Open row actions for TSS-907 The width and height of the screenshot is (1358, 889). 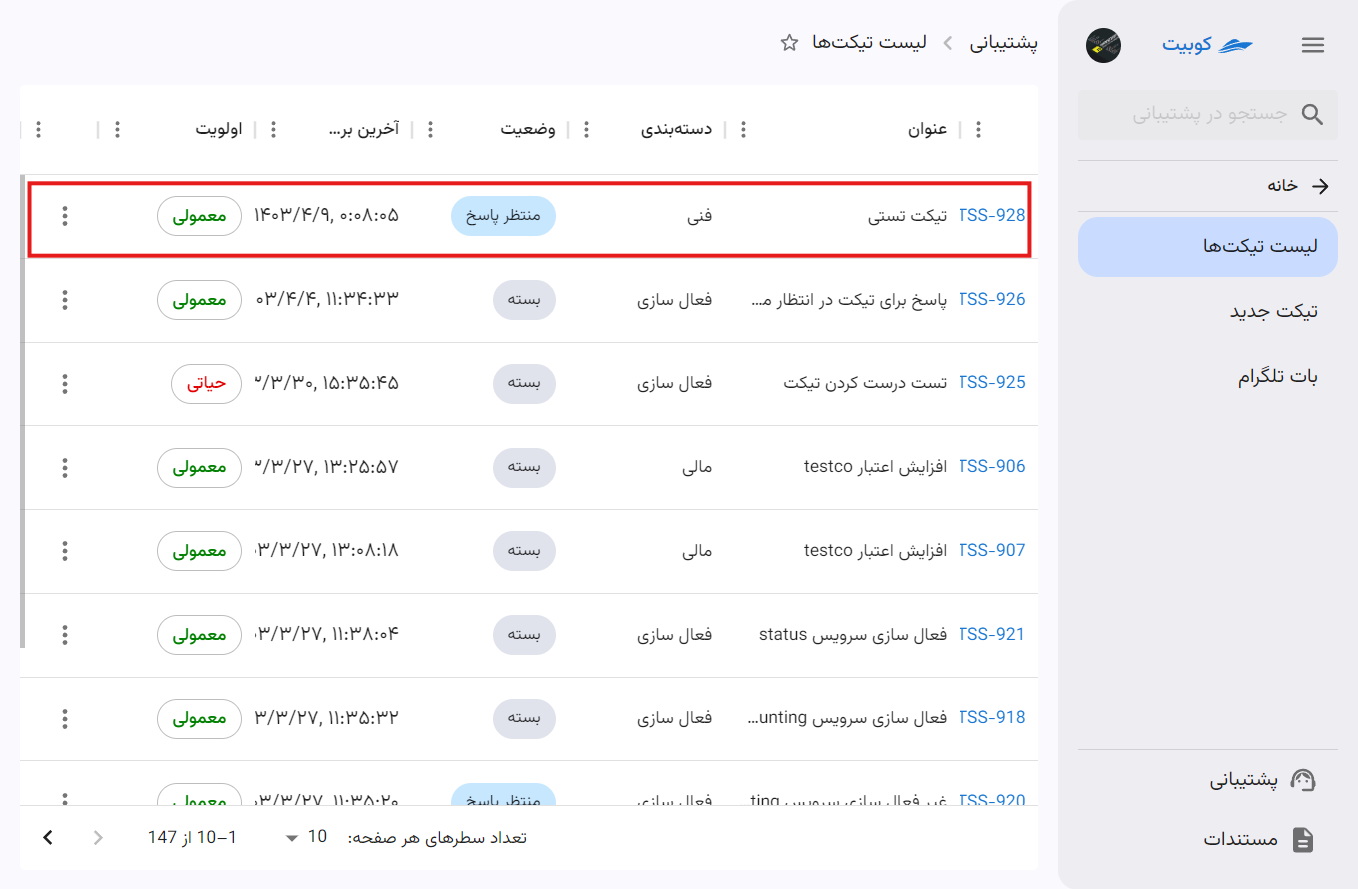(x=65, y=551)
